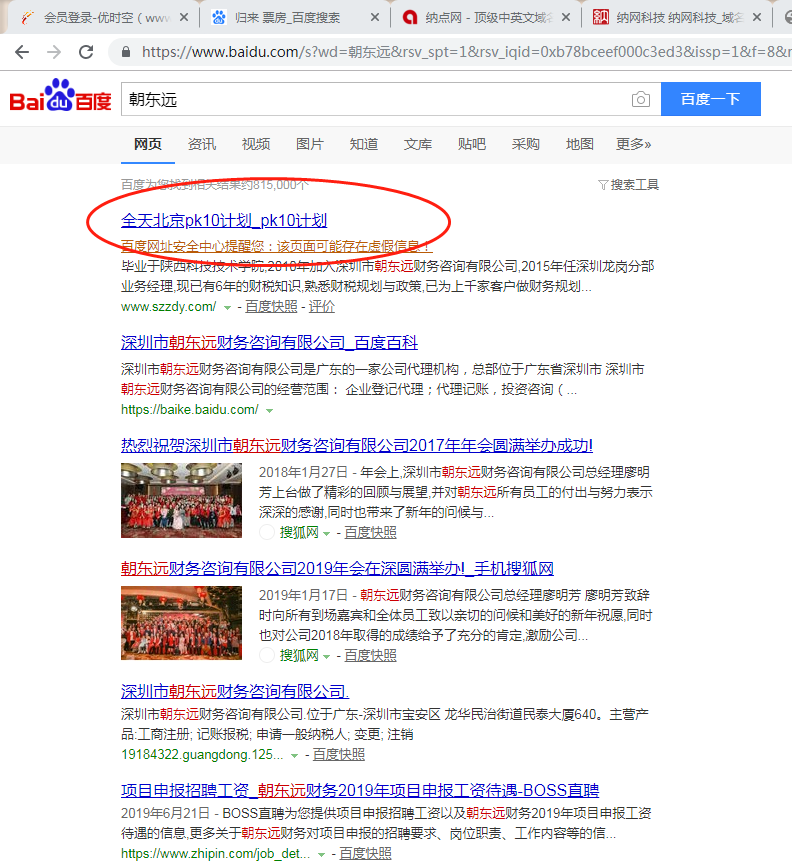The height and width of the screenshot is (867, 792).
Task: Open the 全天北京pk10计划 result link
Action: 224,220
